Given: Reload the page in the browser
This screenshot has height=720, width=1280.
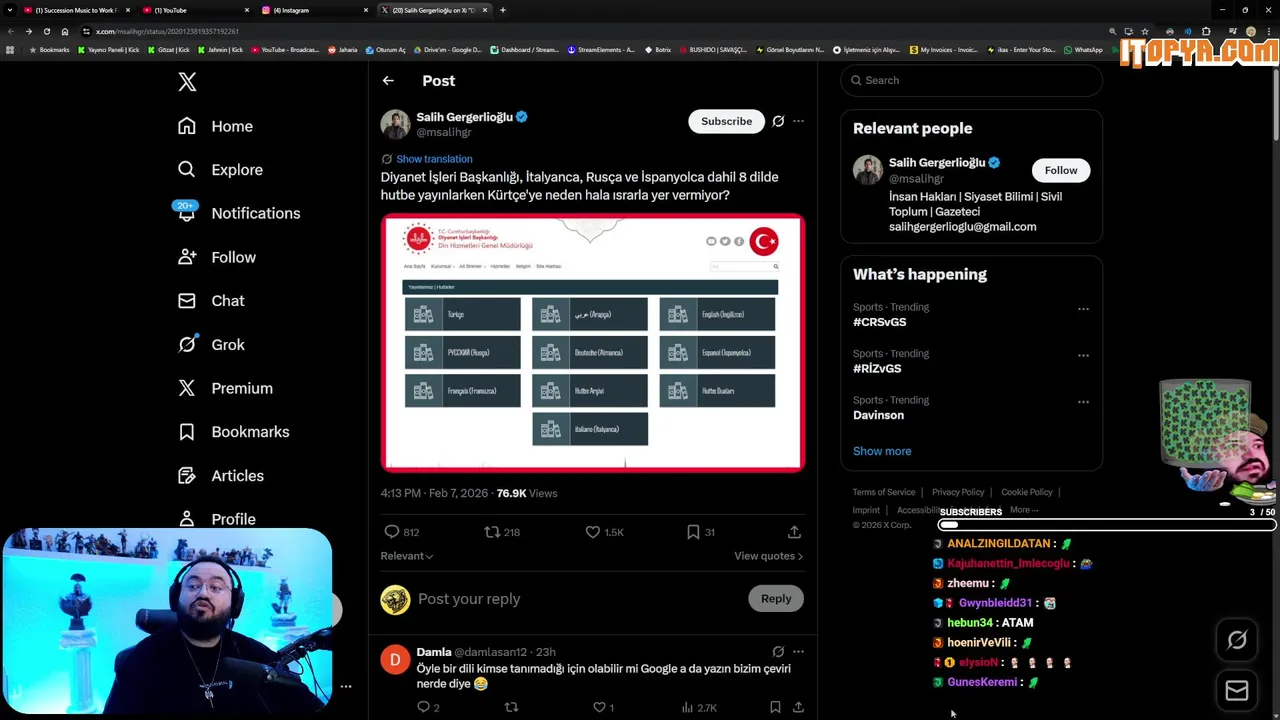Looking at the screenshot, I should click(x=46, y=31).
